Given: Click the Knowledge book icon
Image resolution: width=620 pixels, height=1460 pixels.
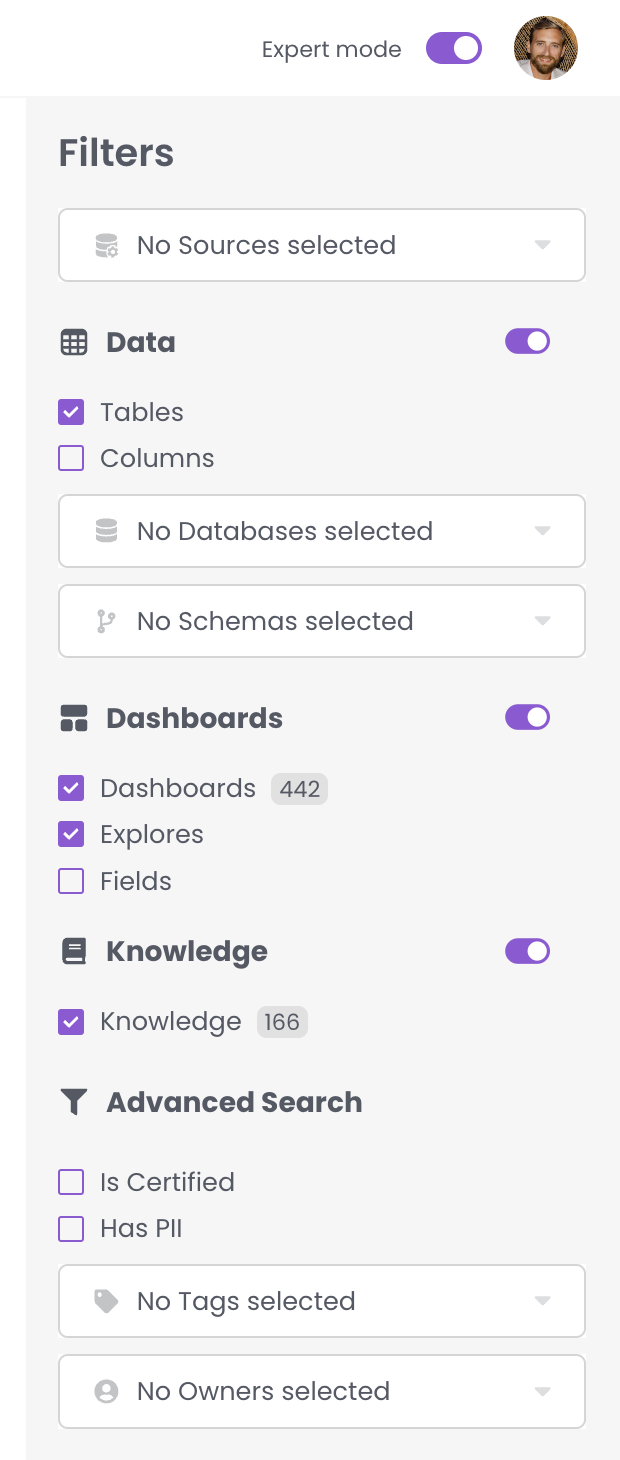Looking at the screenshot, I should pyautogui.click(x=74, y=951).
